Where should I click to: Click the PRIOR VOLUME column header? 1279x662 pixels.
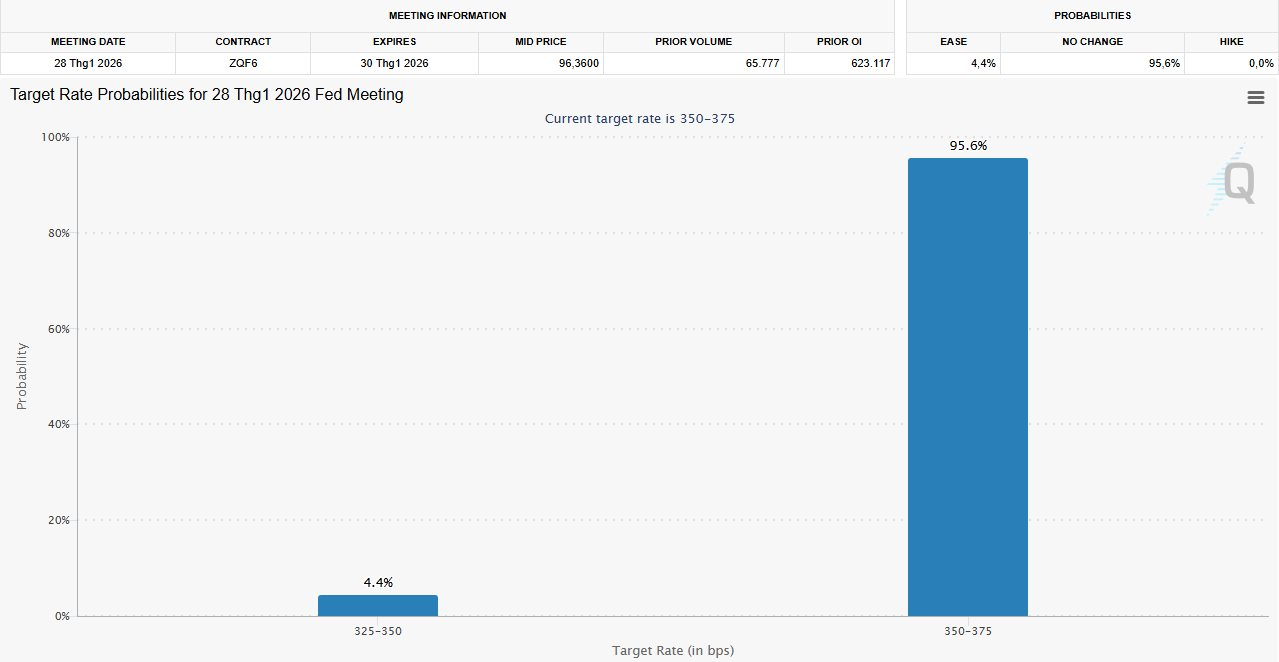click(693, 42)
